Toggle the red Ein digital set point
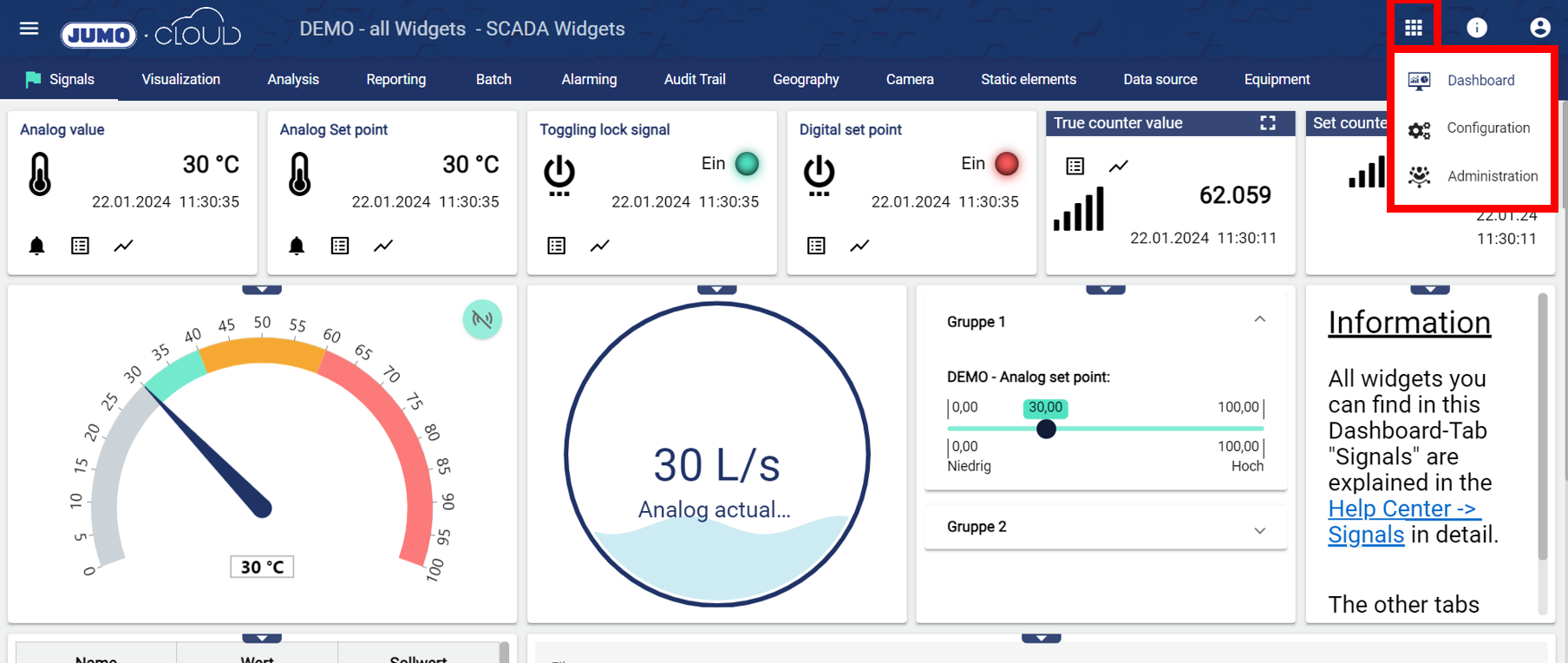The image size is (1568, 663). coord(1006,164)
